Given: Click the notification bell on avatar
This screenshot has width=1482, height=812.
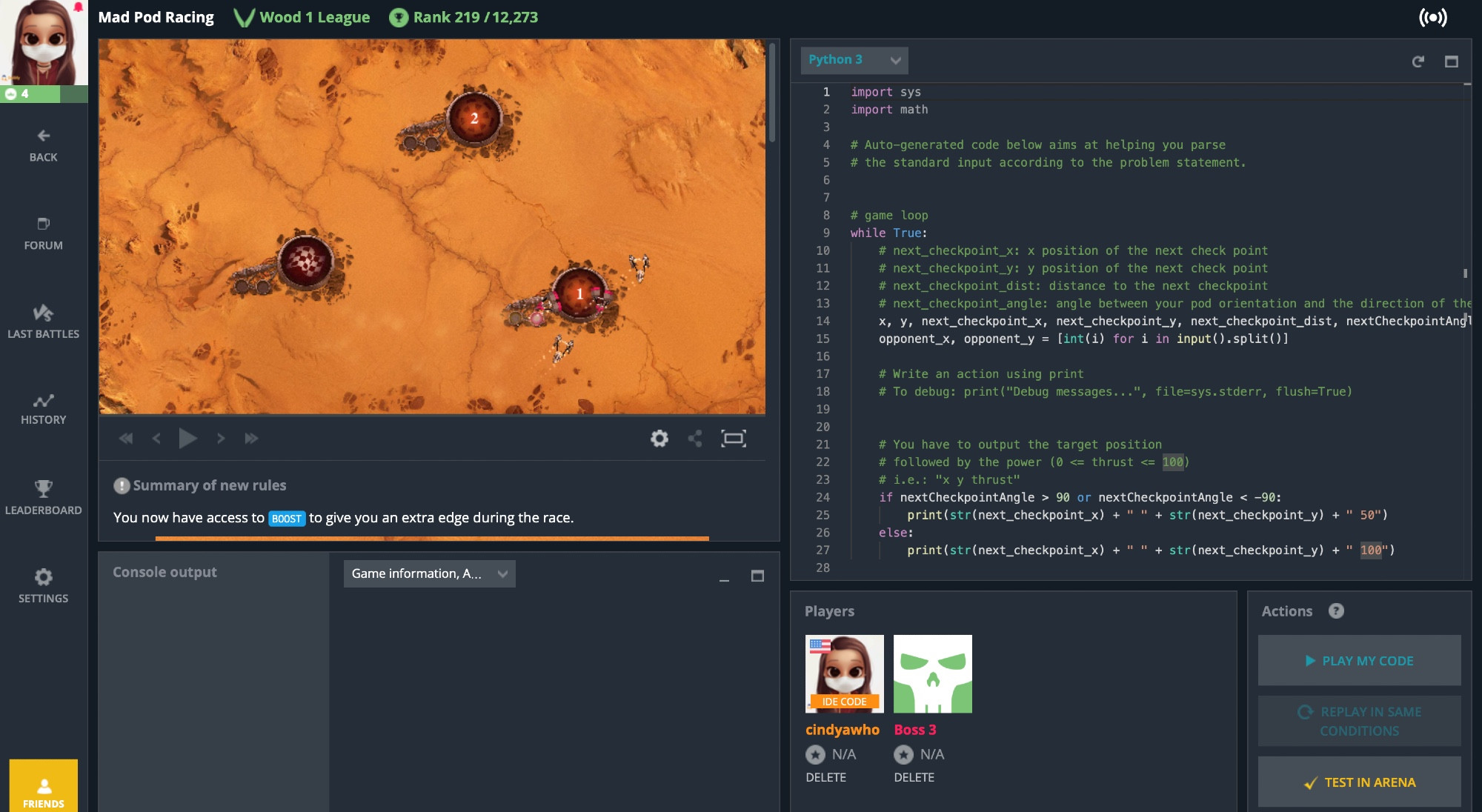Looking at the screenshot, I should click(78, 7).
